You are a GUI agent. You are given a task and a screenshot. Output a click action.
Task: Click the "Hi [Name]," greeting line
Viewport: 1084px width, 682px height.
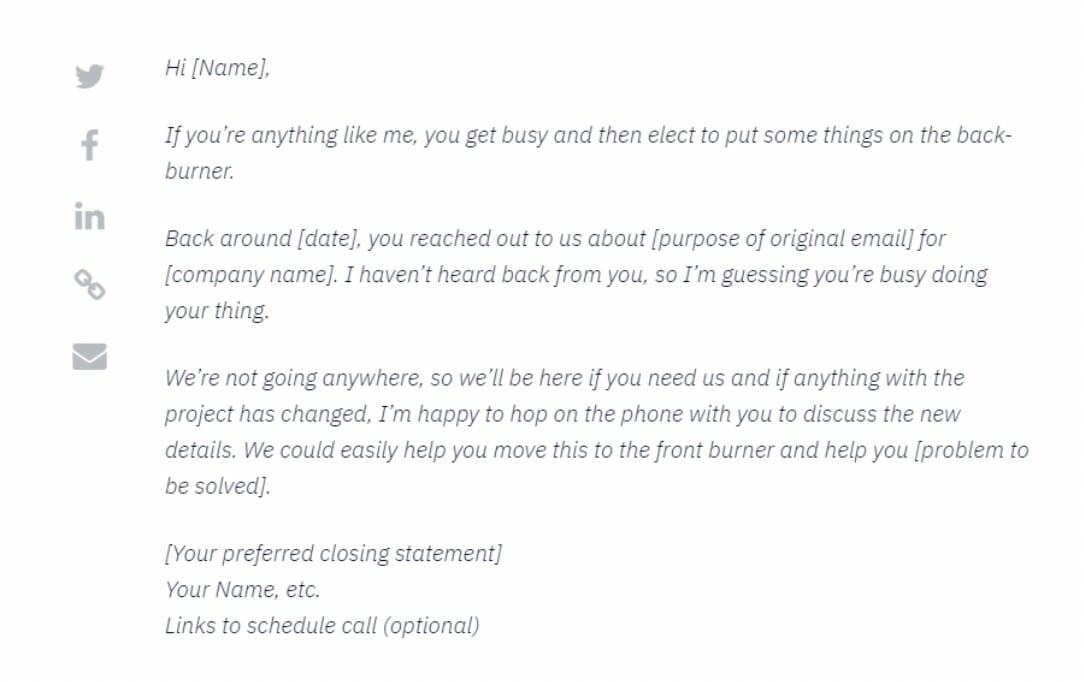click(217, 69)
